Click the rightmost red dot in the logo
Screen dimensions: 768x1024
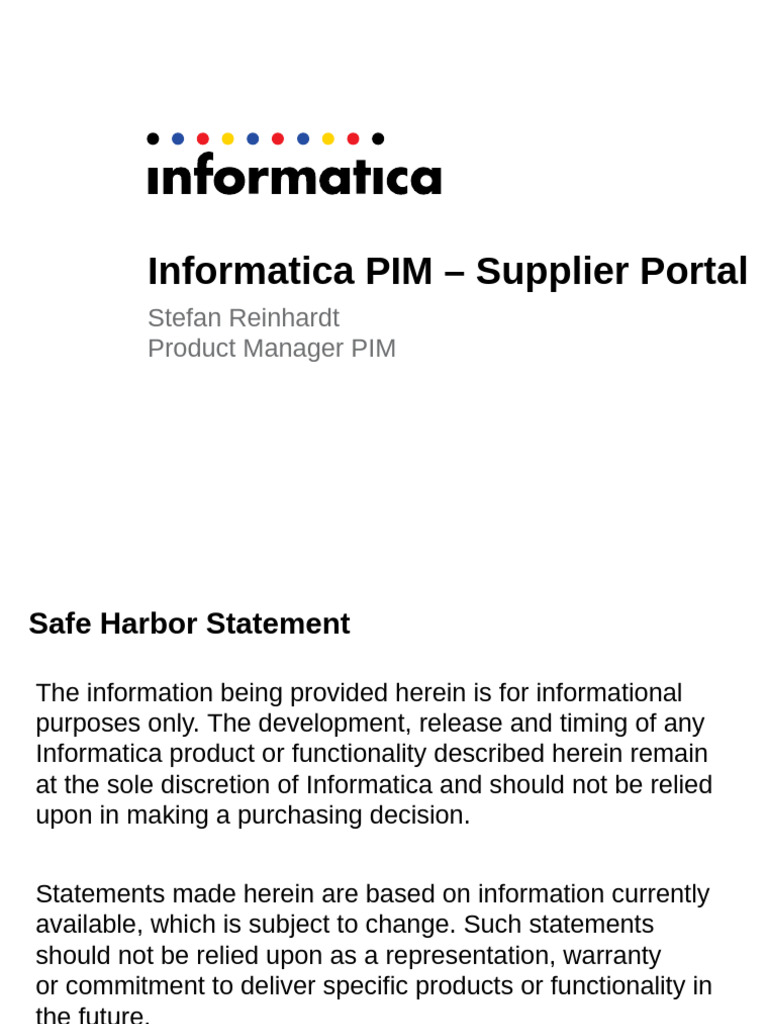pyautogui.click(x=353, y=138)
